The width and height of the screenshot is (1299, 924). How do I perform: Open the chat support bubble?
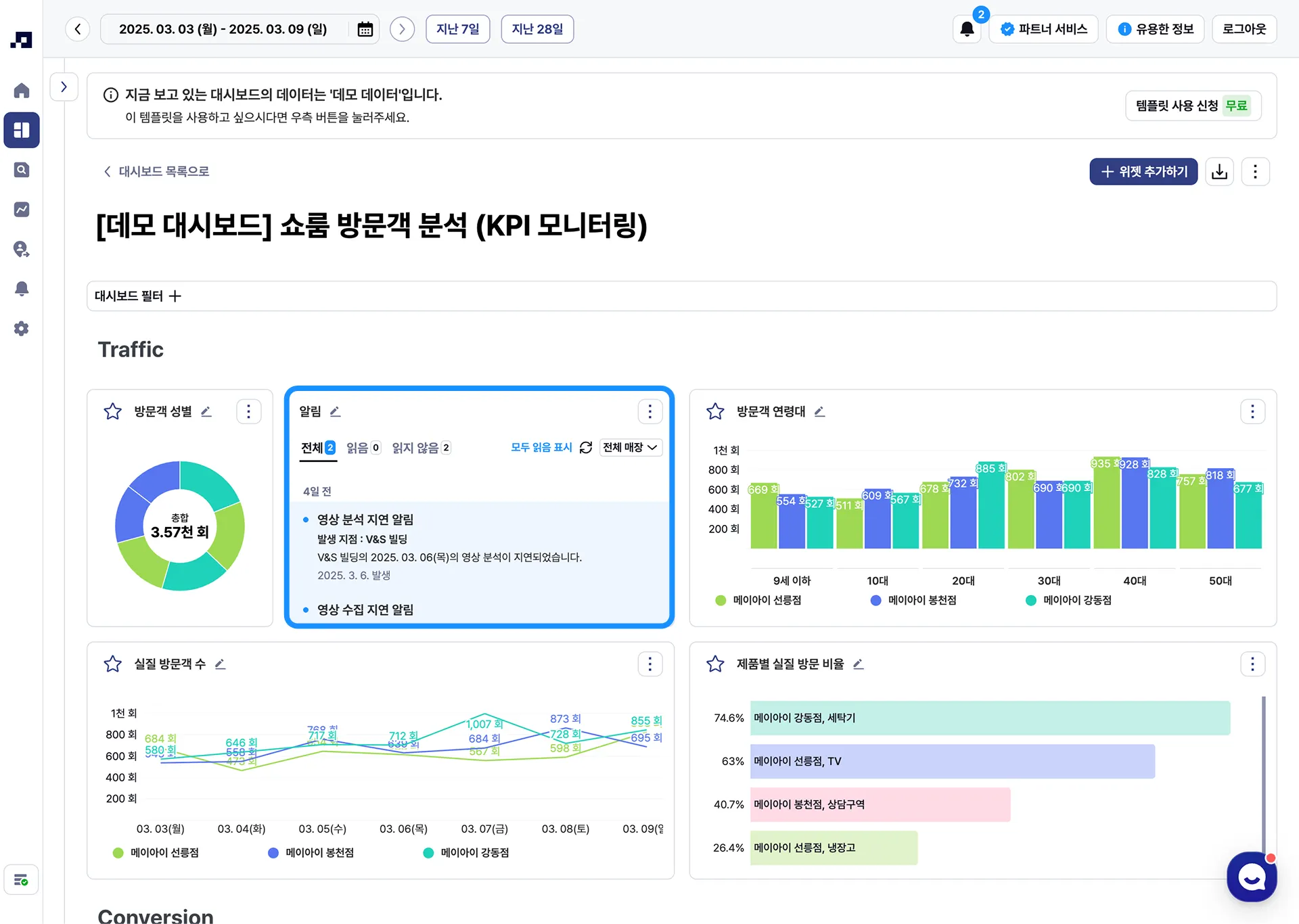click(x=1251, y=877)
